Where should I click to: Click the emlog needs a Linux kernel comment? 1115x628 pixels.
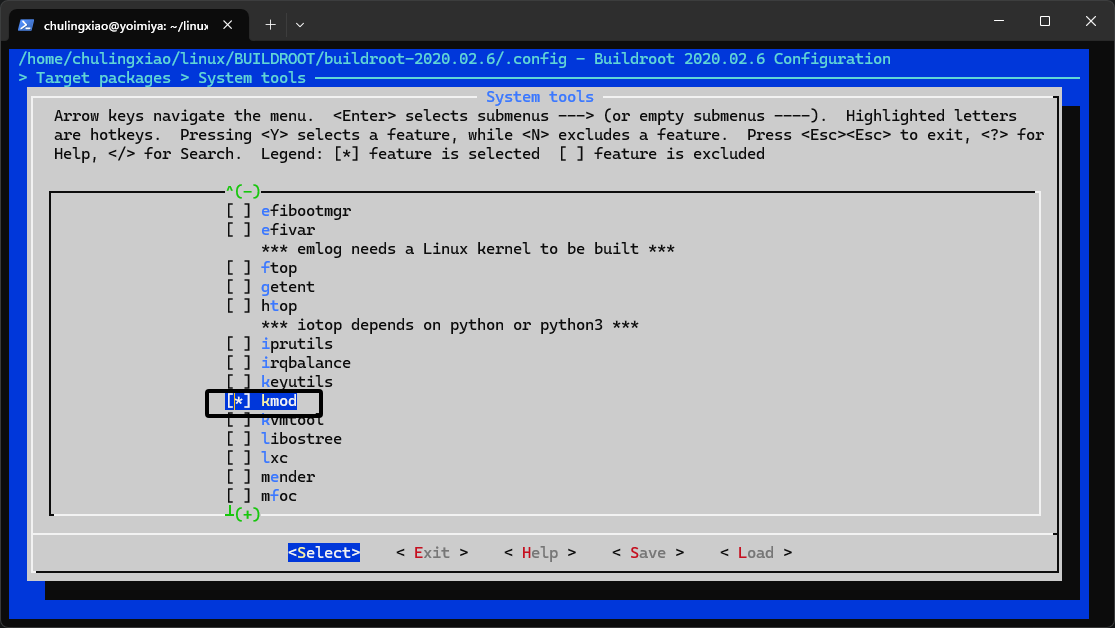pyautogui.click(x=468, y=249)
